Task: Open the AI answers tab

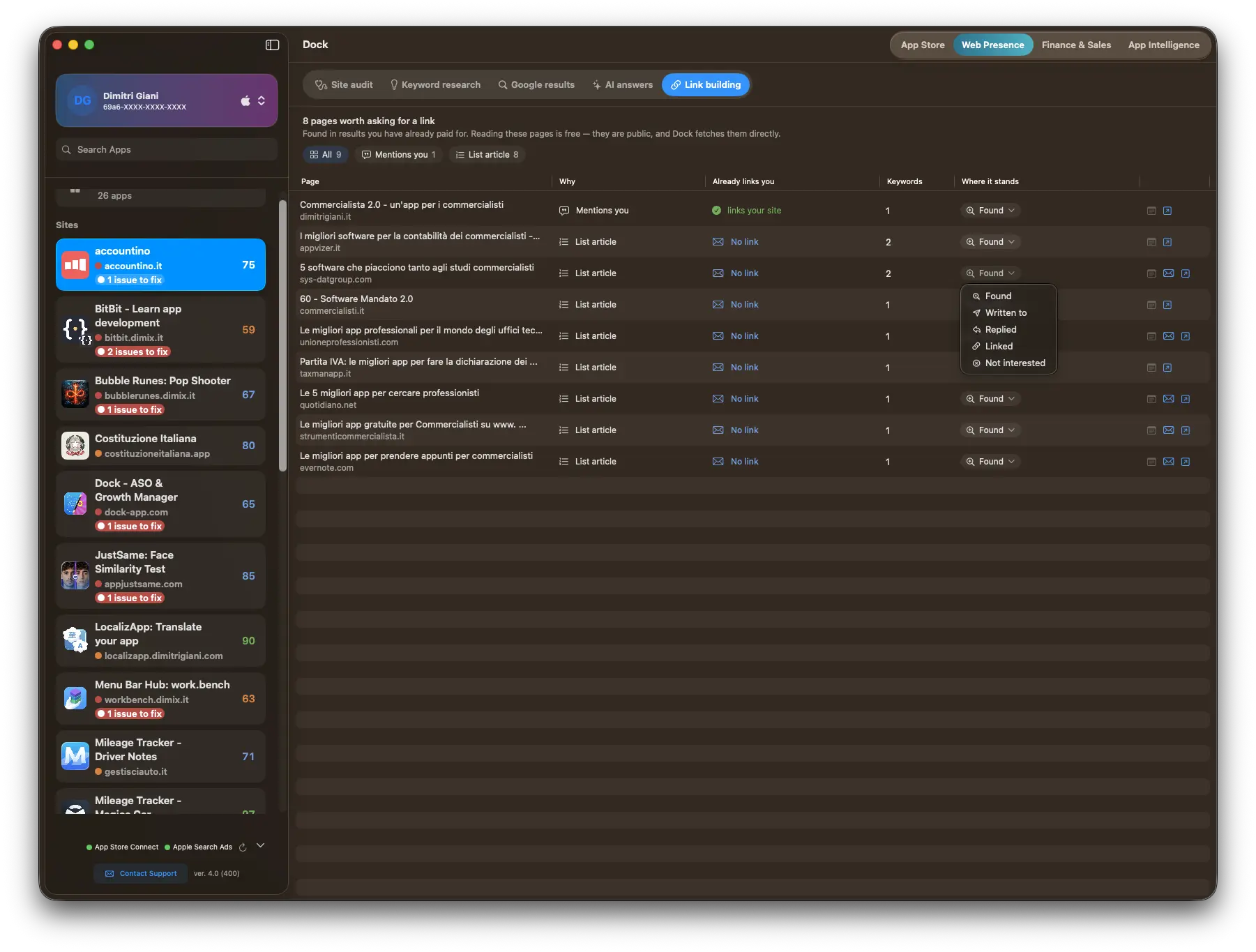Action: (x=622, y=85)
